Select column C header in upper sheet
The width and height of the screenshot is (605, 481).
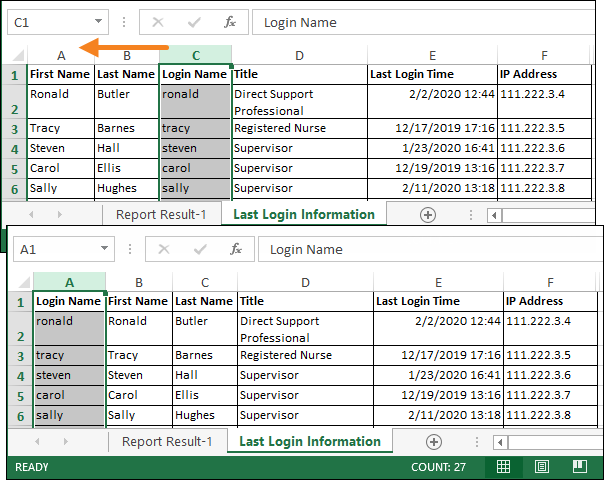[196, 55]
